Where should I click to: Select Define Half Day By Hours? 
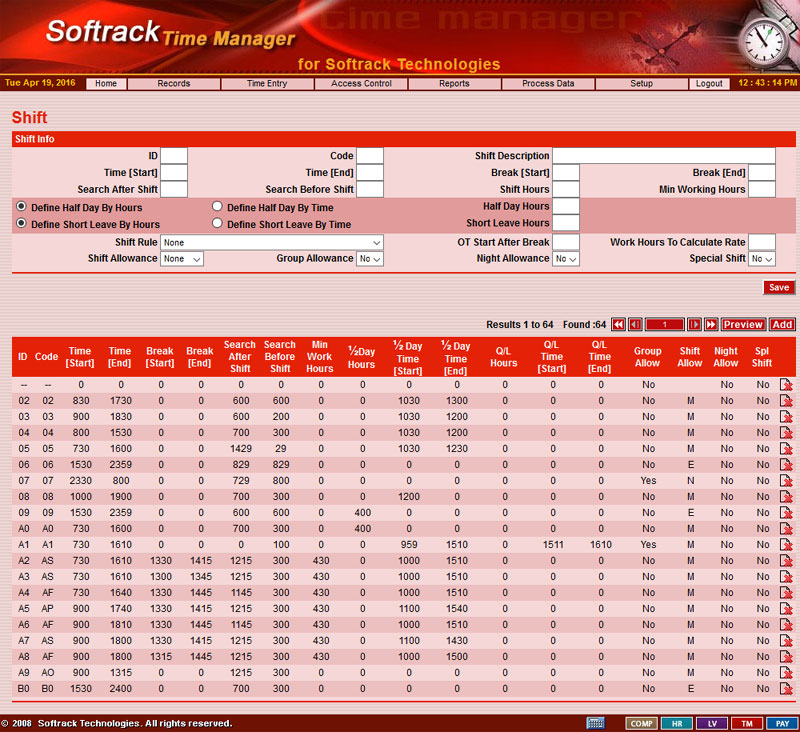coord(21,207)
